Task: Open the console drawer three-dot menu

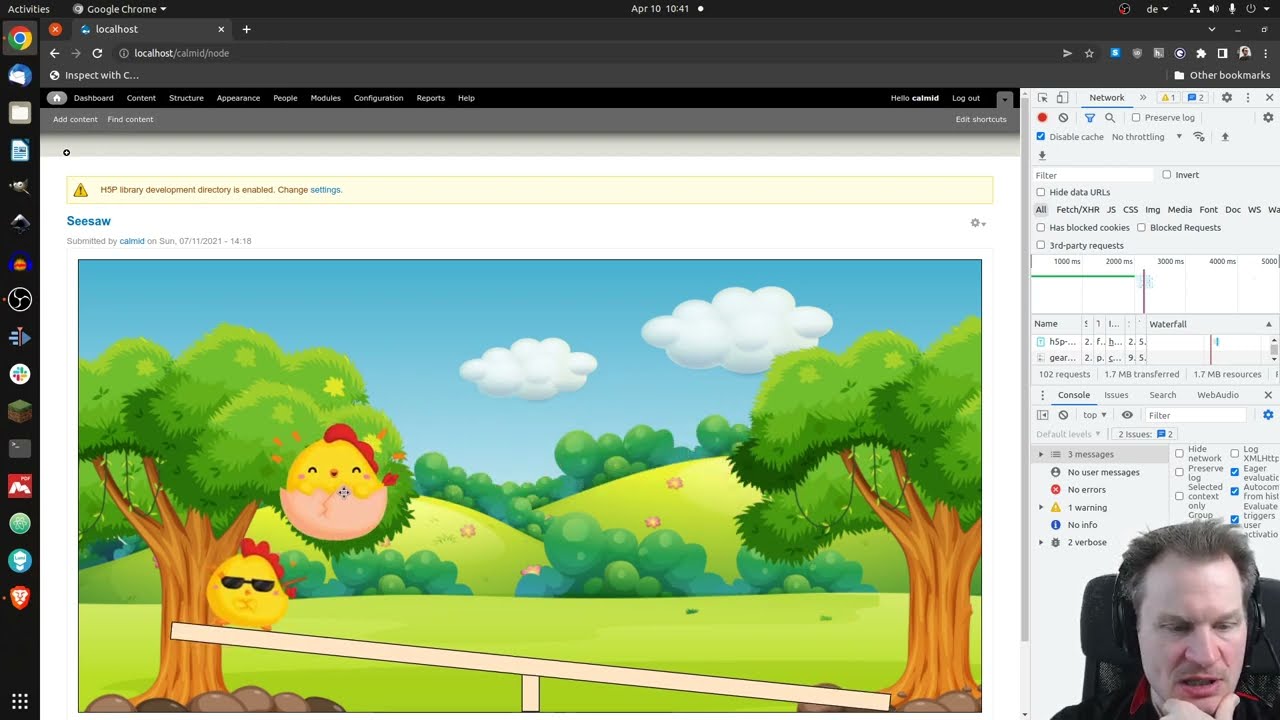Action: click(1042, 395)
